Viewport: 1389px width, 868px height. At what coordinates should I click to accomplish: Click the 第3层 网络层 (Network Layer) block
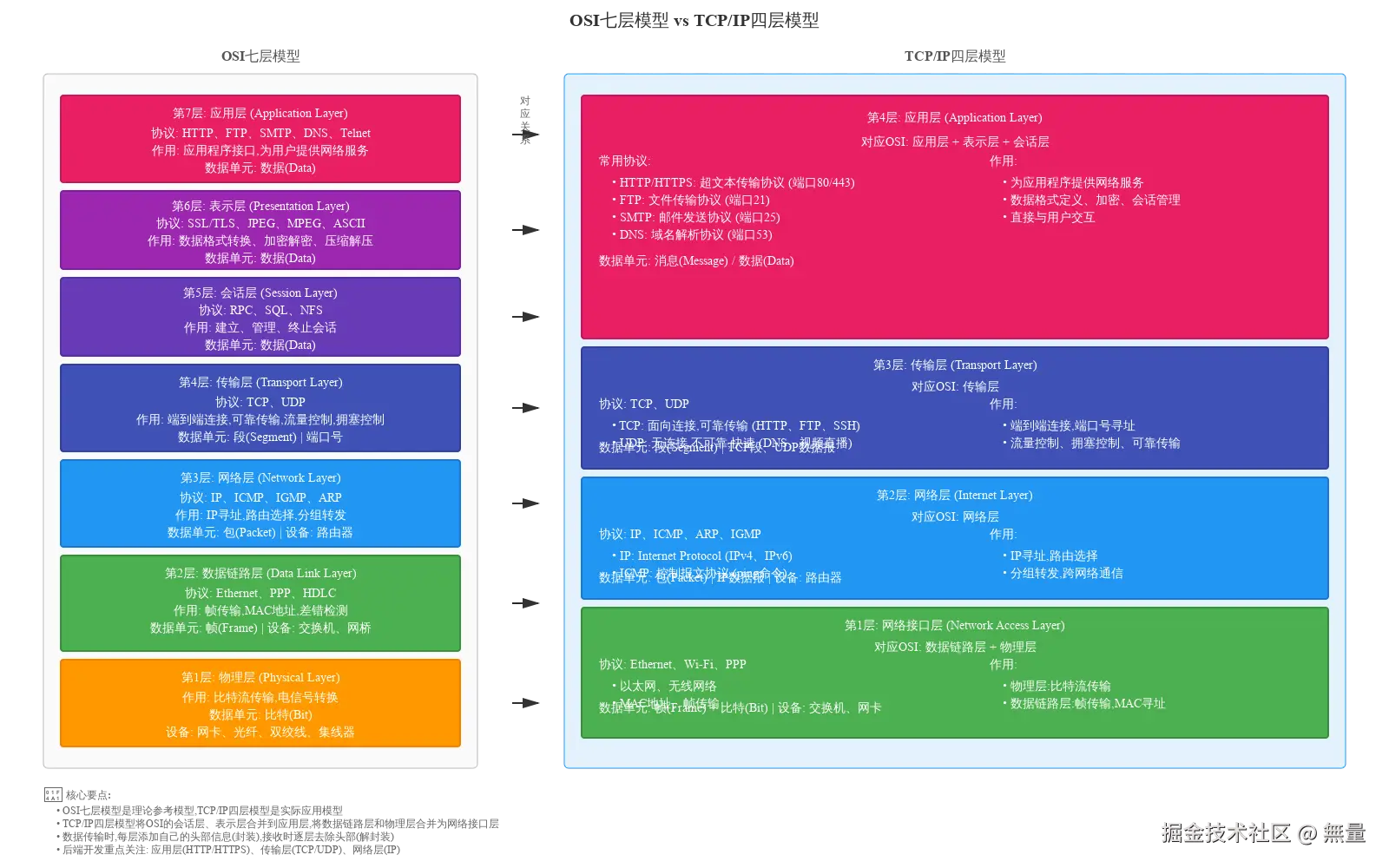(x=260, y=503)
